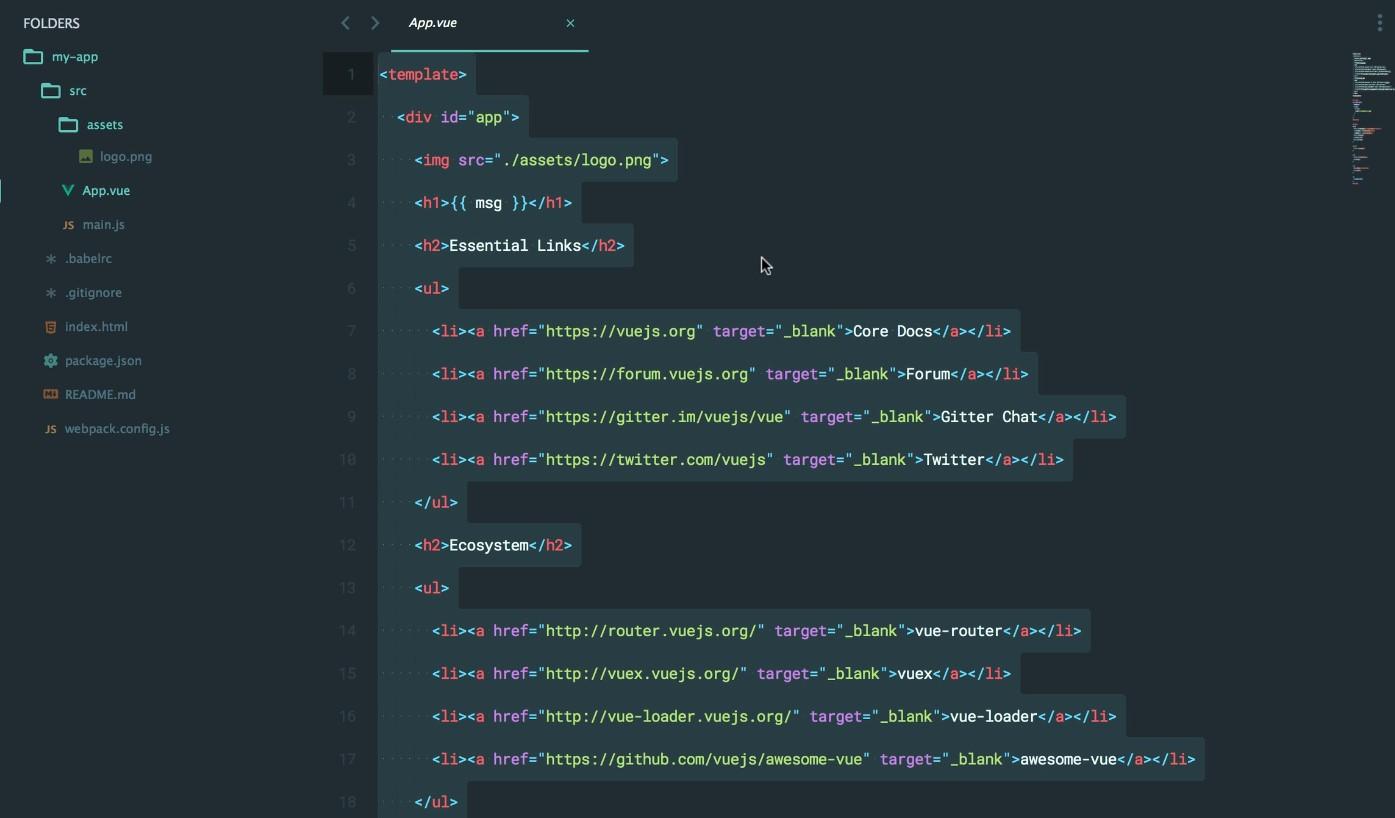Image resolution: width=1395 pixels, height=818 pixels.
Task: Click the Vue icon beside App.vue
Action: 68,191
